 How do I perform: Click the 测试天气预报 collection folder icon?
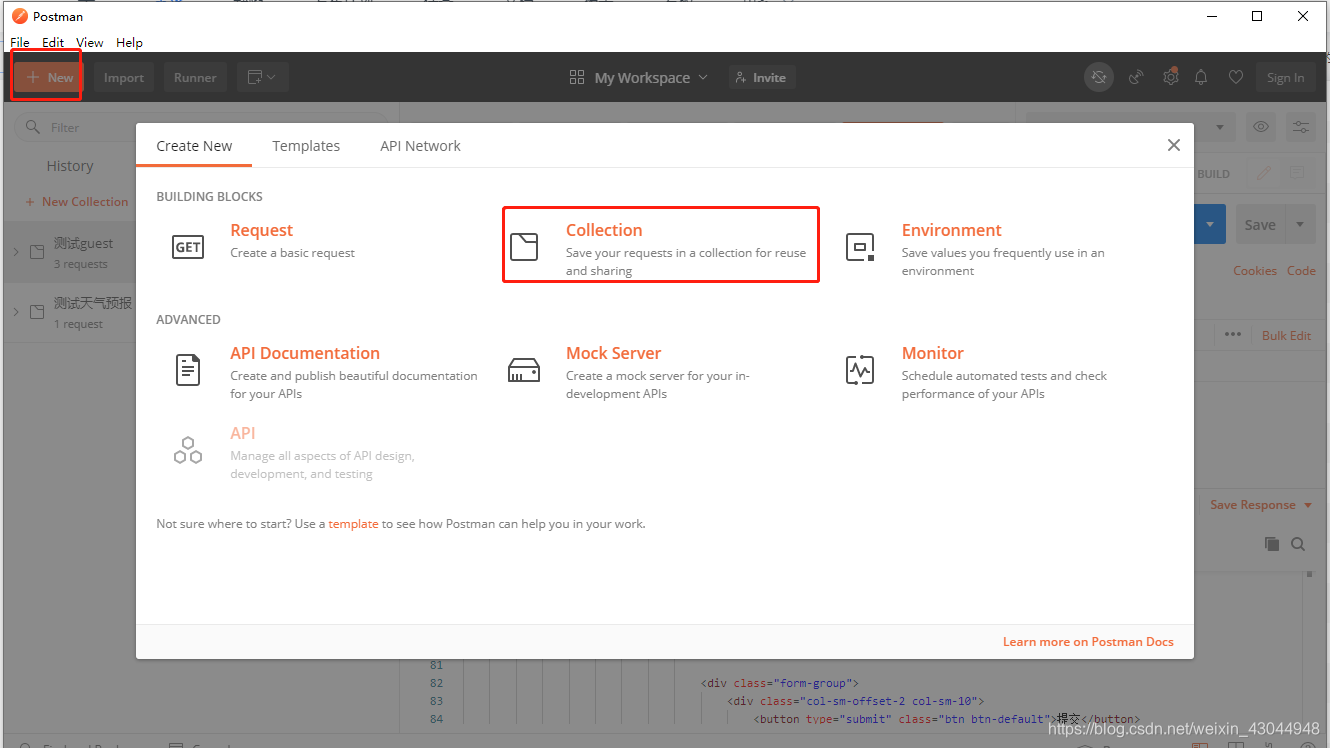pos(37,312)
